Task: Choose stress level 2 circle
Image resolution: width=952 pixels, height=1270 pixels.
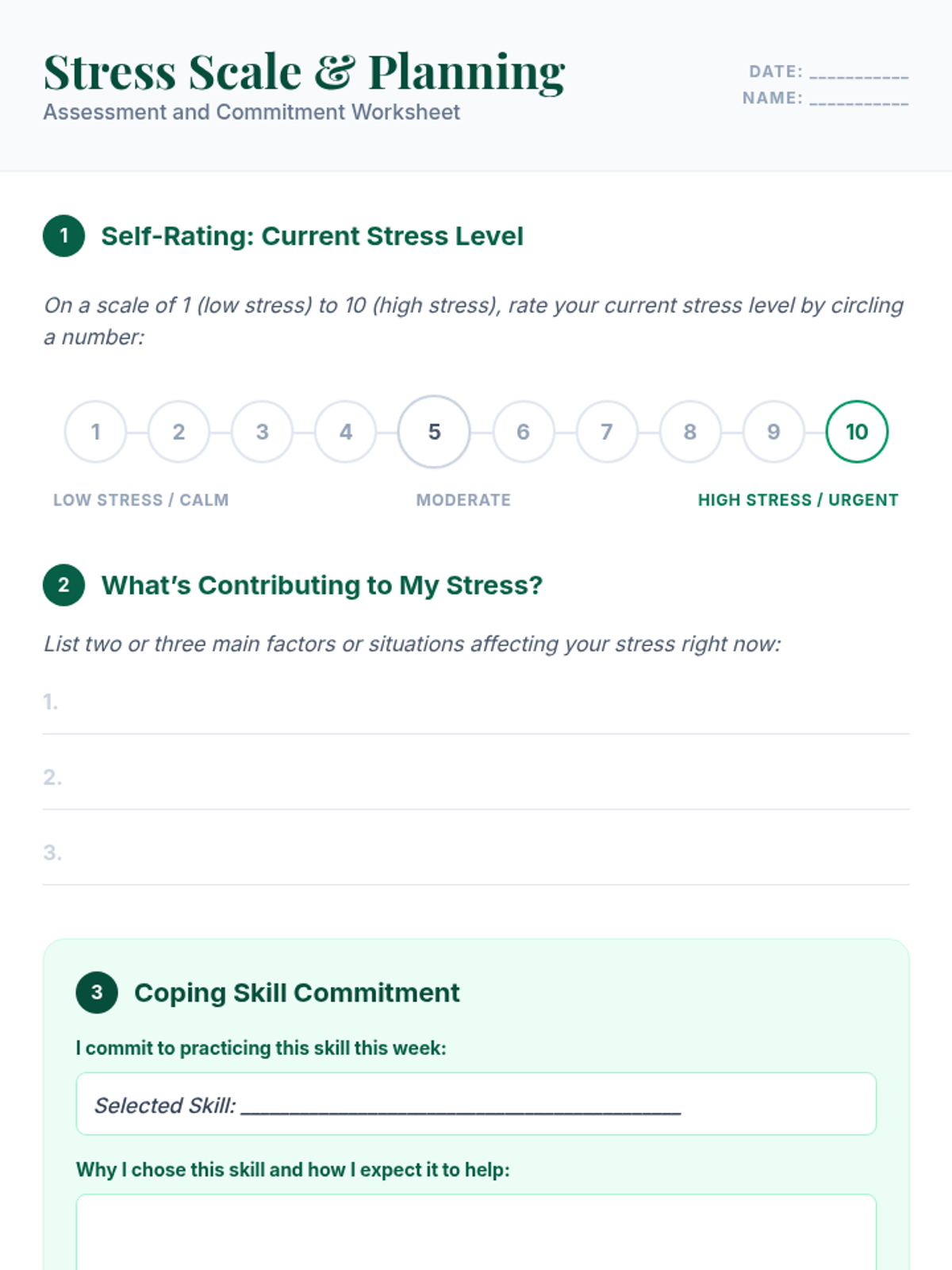Action: click(178, 432)
